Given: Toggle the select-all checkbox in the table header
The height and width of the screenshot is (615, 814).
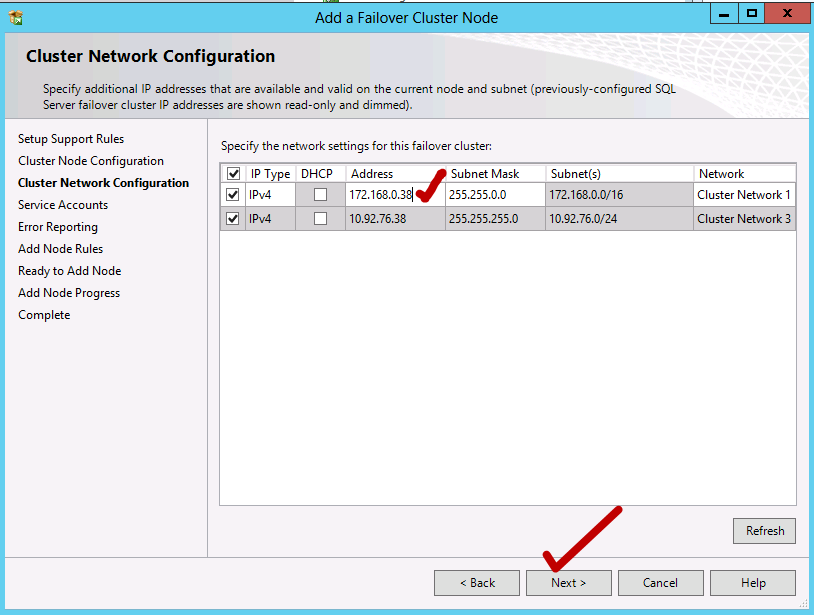Looking at the screenshot, I should (234, 173).
